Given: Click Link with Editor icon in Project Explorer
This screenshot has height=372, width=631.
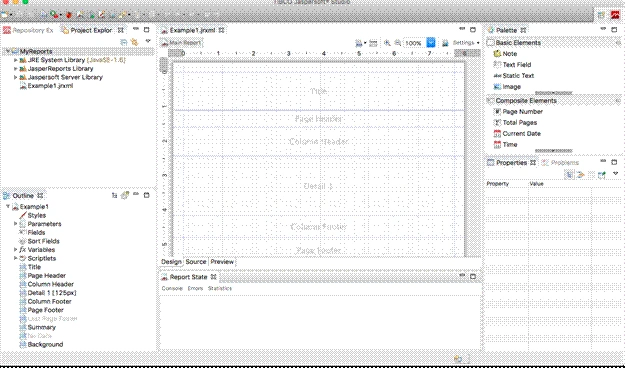Looking at the screenshot, I should click(x=134, y=41).
